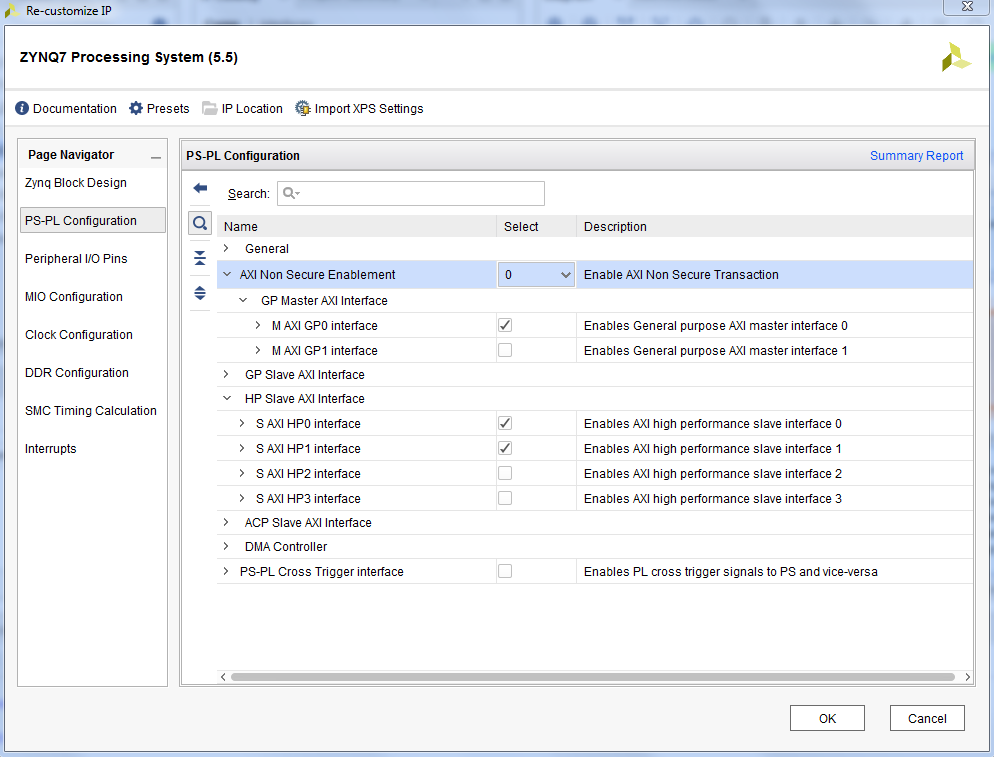Screen dimensions: 994x757
Task: Open the Documentation info icon
Action: (22, 108)
